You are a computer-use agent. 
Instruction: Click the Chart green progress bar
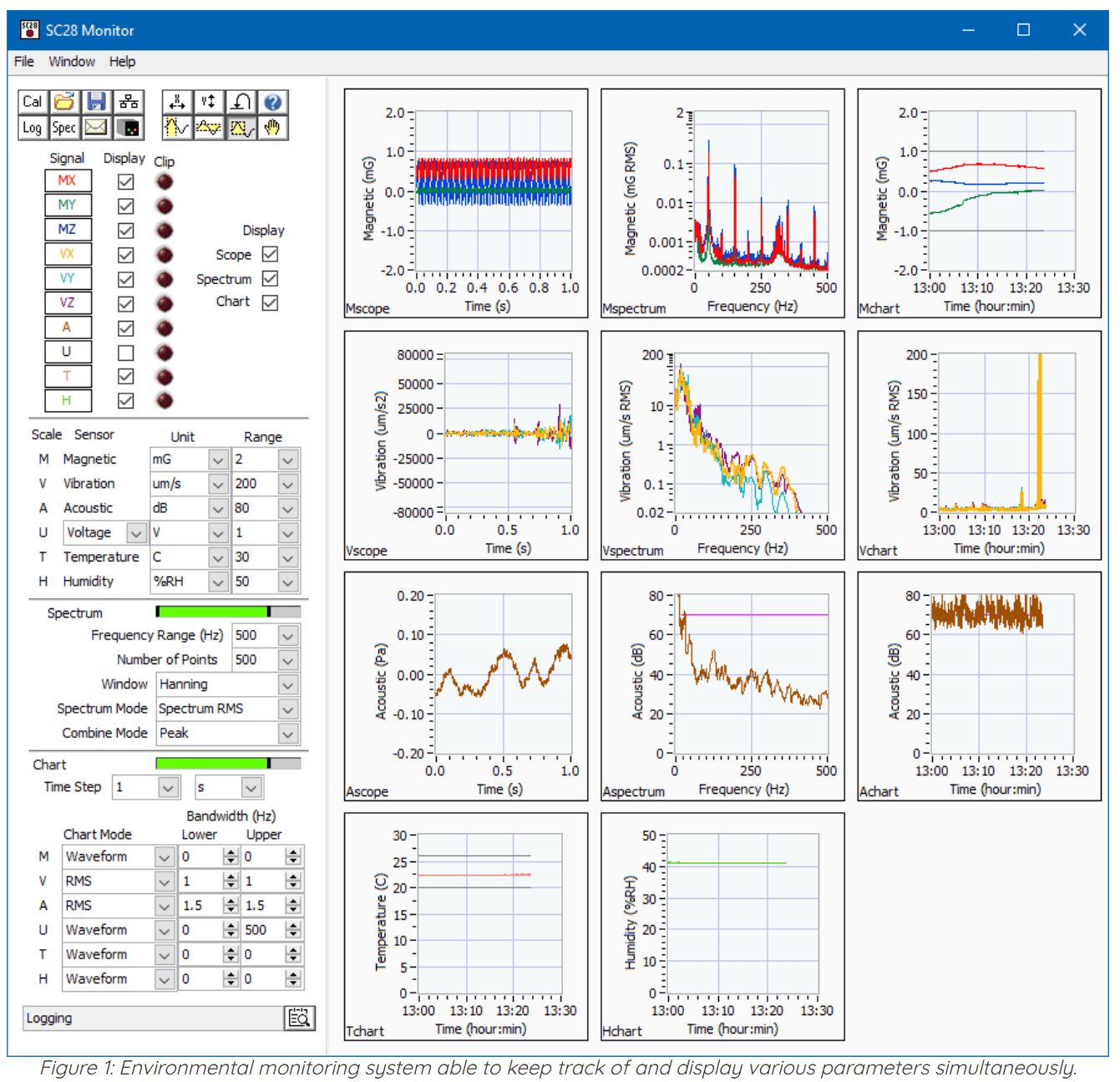228,763
